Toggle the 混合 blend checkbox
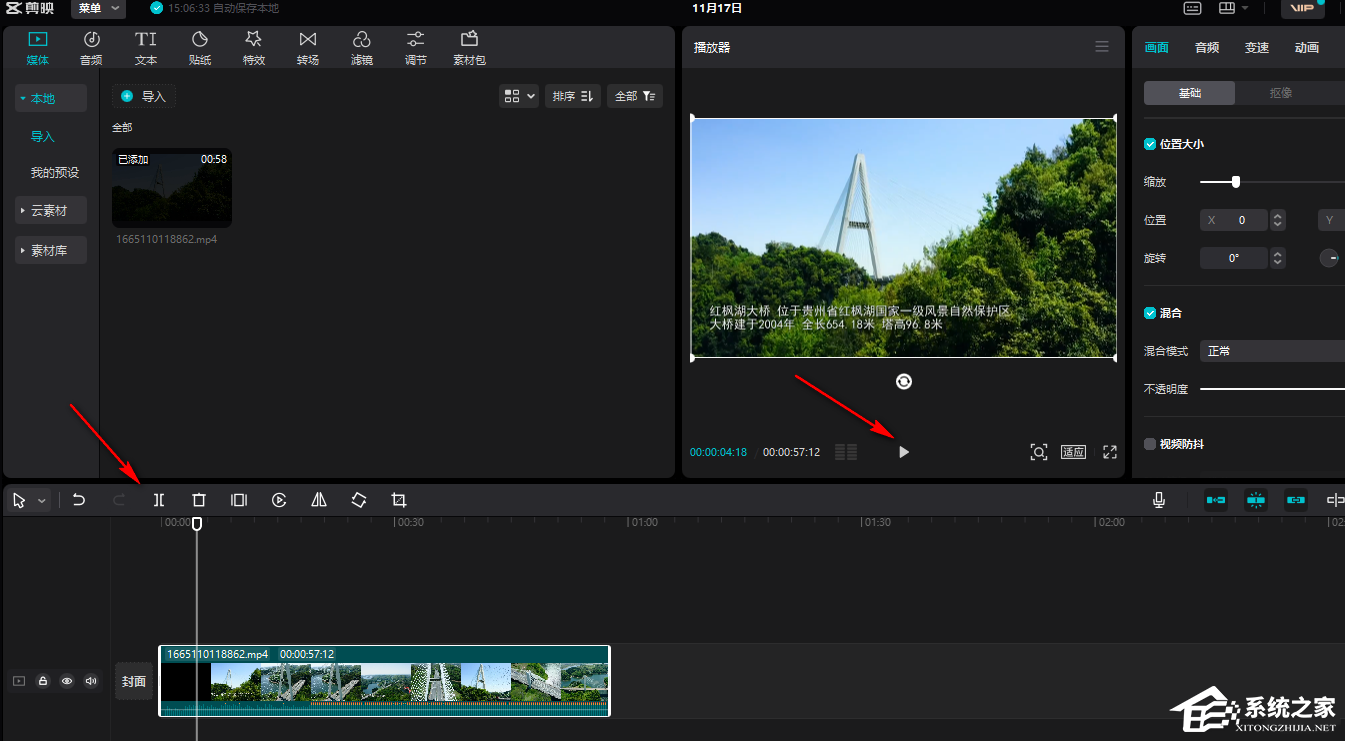Viewport: 1345px width, 741px height. (1150, 313)
